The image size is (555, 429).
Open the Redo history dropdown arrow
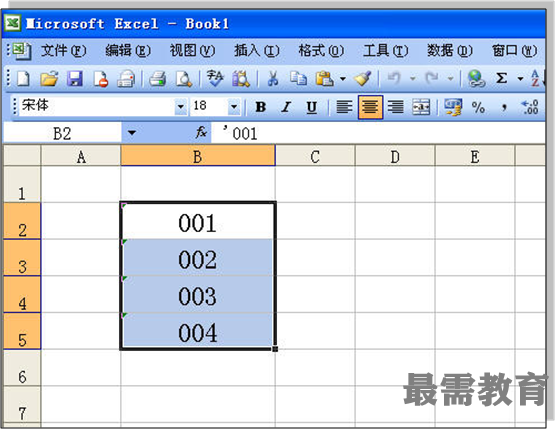point(450,79)
